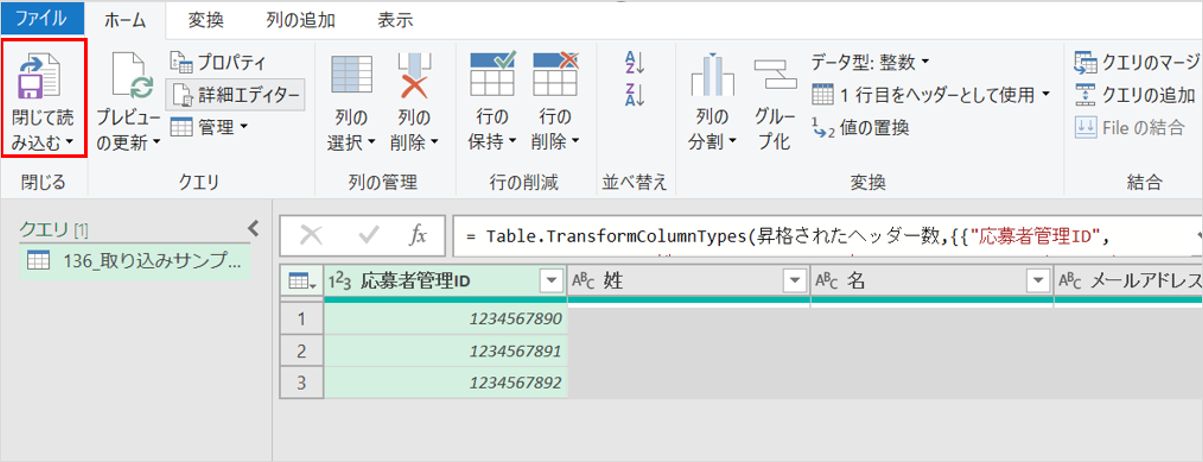Click inside the formula bar text

tap(825, 236)
